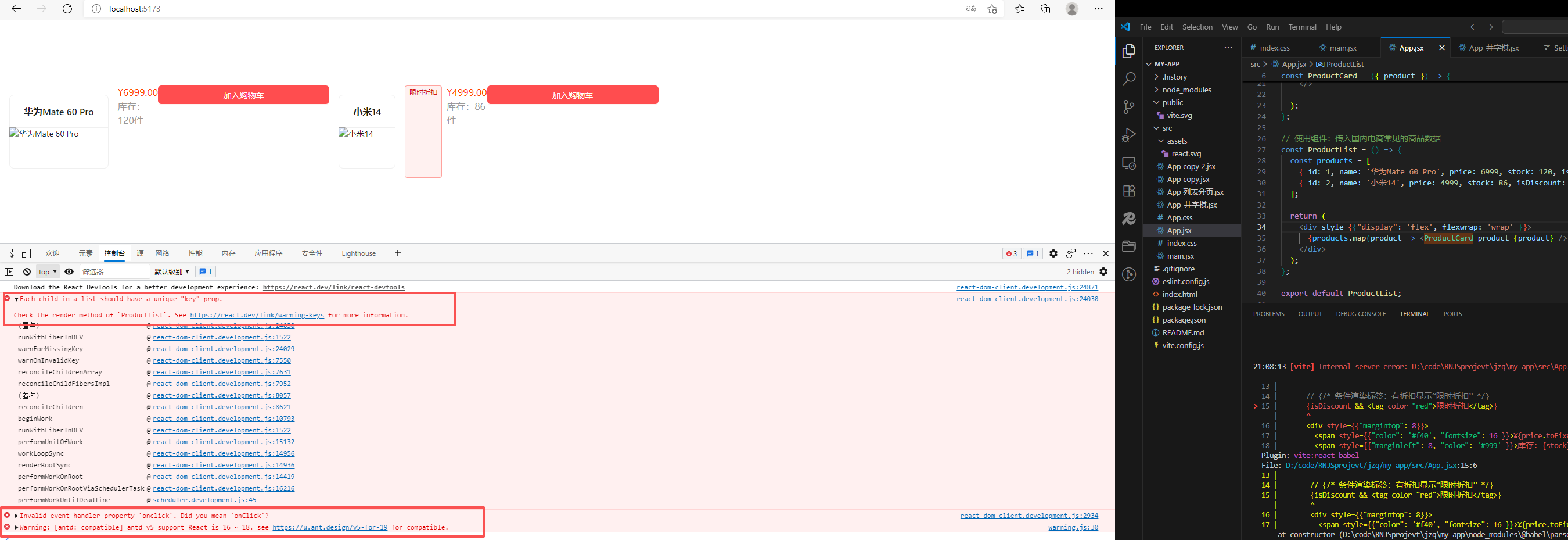Open VS Code Run and Debug icon
The width and height of the screenshot is (1568, 540).
coord(1128,135)
